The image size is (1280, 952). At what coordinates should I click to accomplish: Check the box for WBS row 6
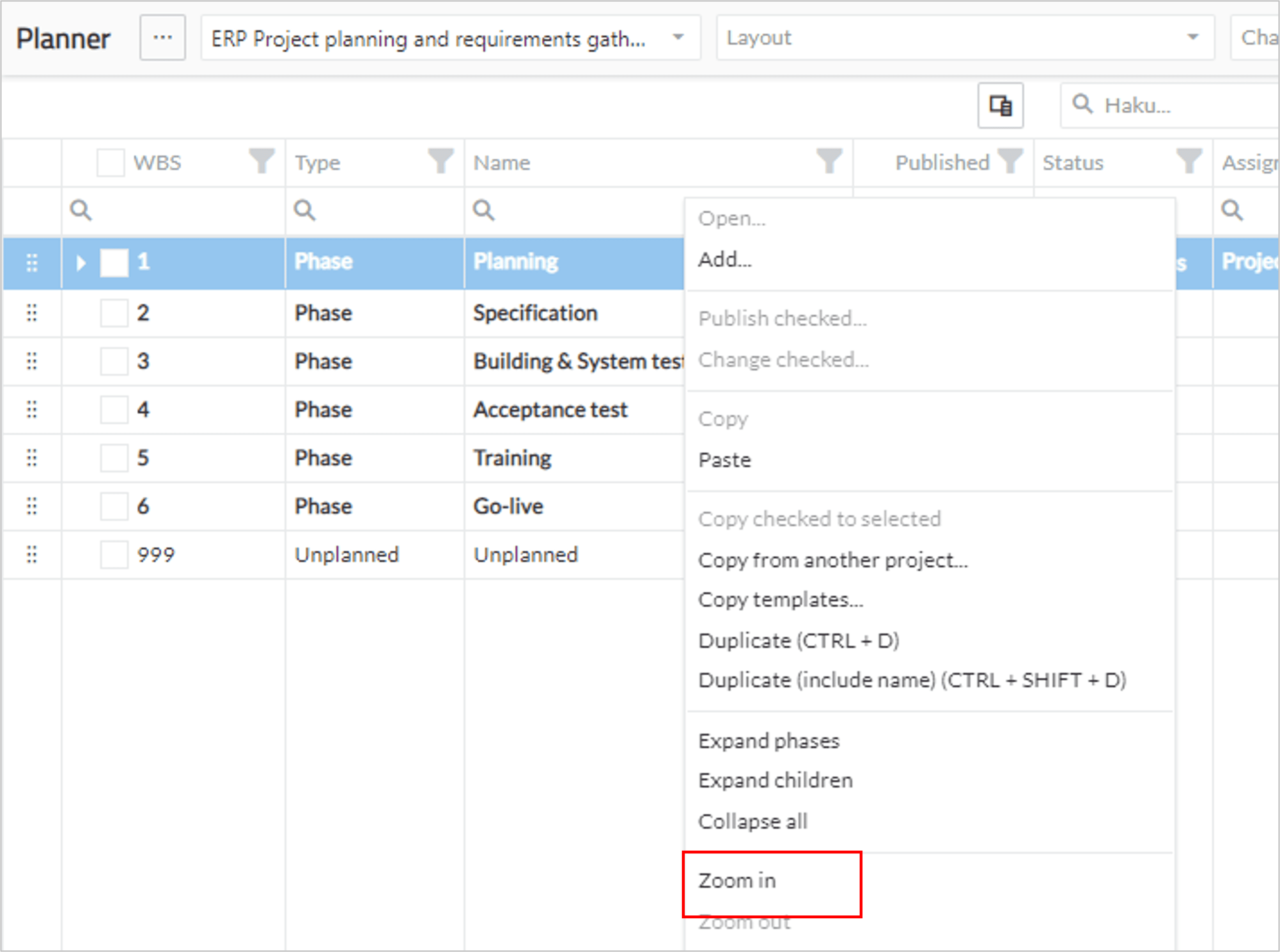114,507
